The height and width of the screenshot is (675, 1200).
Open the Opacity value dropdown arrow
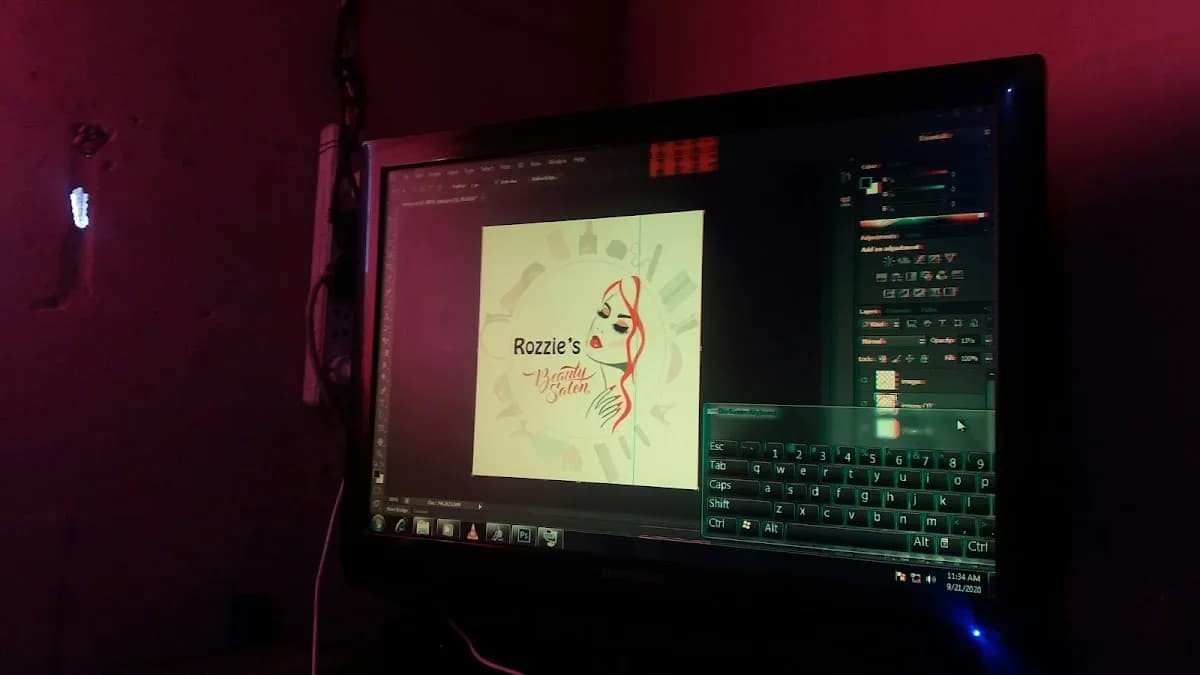(x=989, y=341)
